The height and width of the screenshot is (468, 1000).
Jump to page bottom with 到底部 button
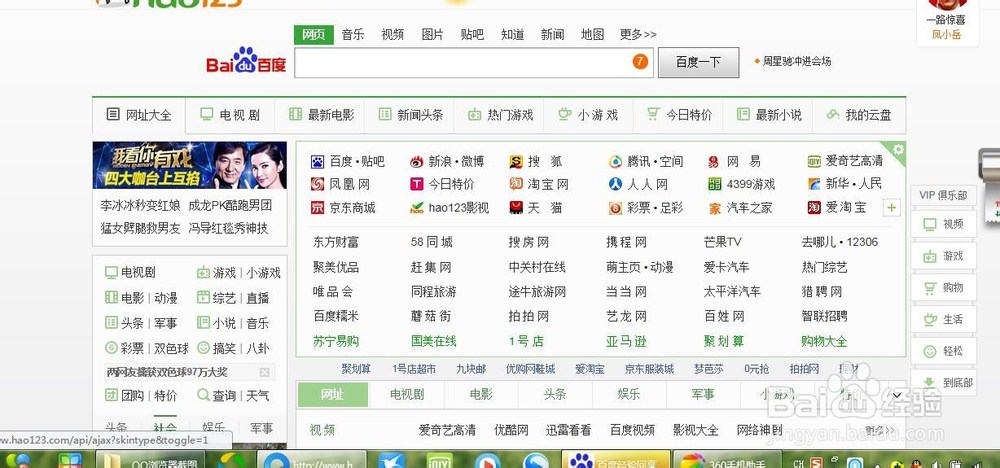point(943,383)
